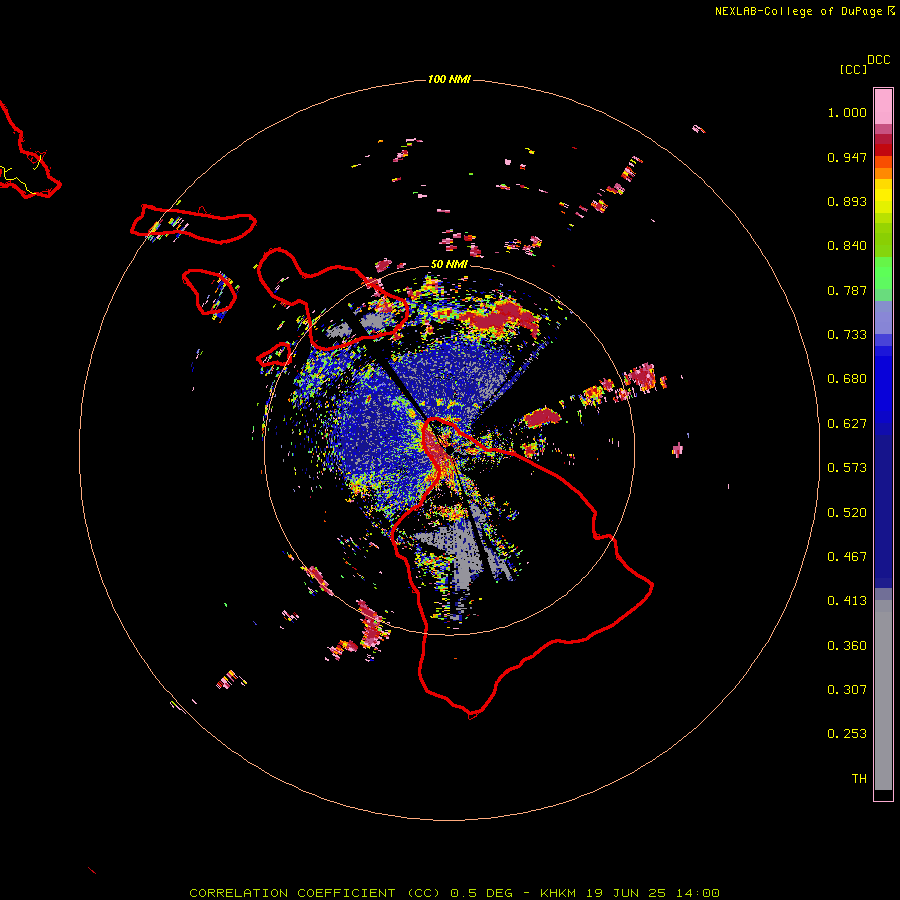This screenshot has height=900, width=900.
Task: Click the 0.733 value on the scale
Action: [x=847, y=335]
